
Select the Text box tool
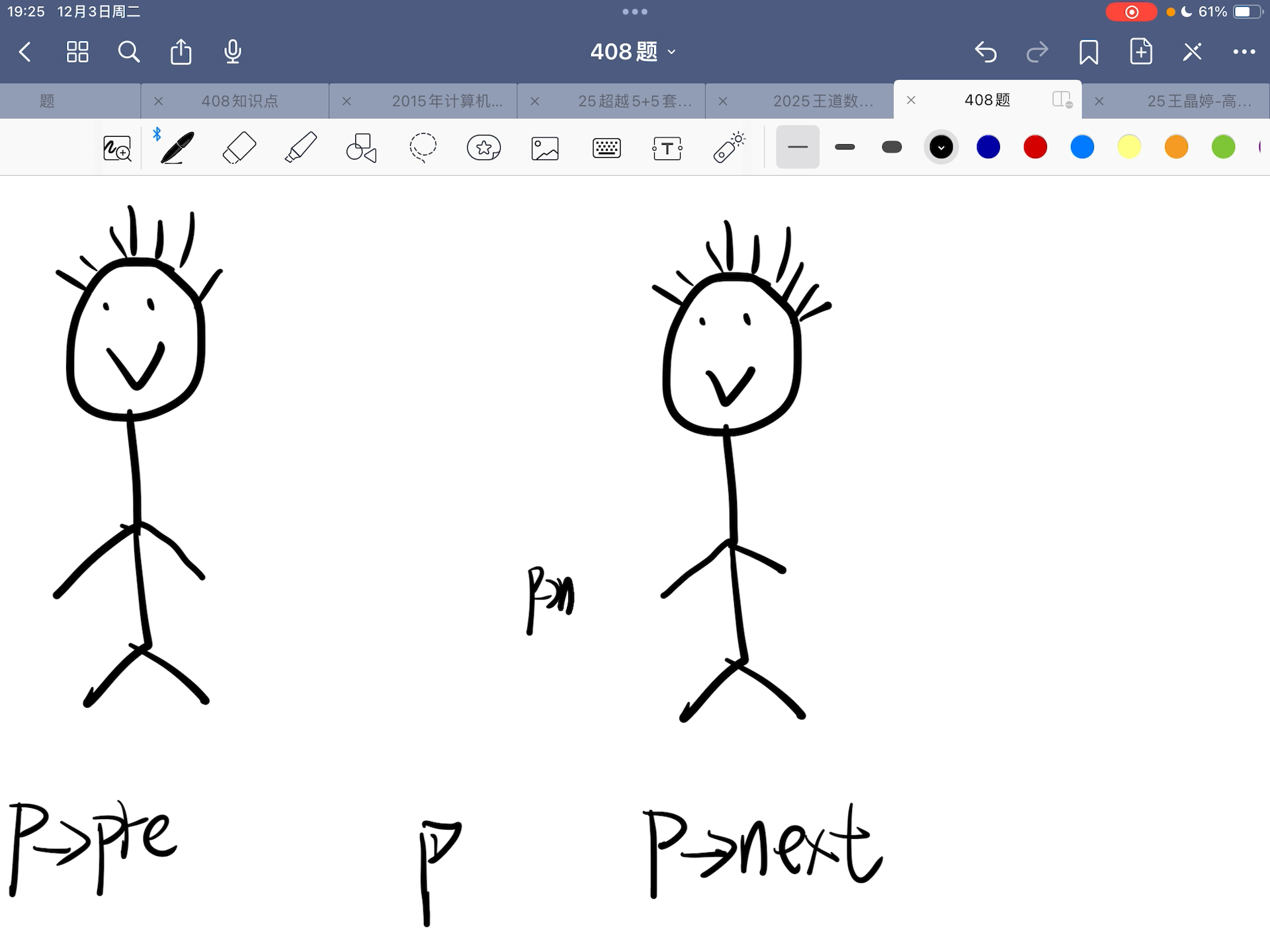[667, 148]
